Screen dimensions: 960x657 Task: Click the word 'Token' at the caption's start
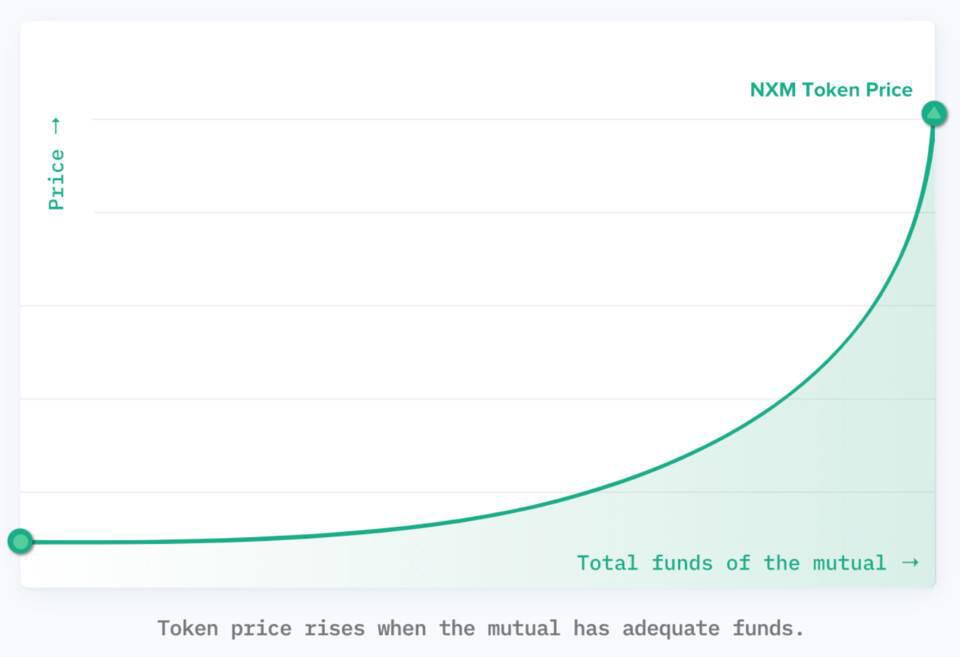(188, 629)
